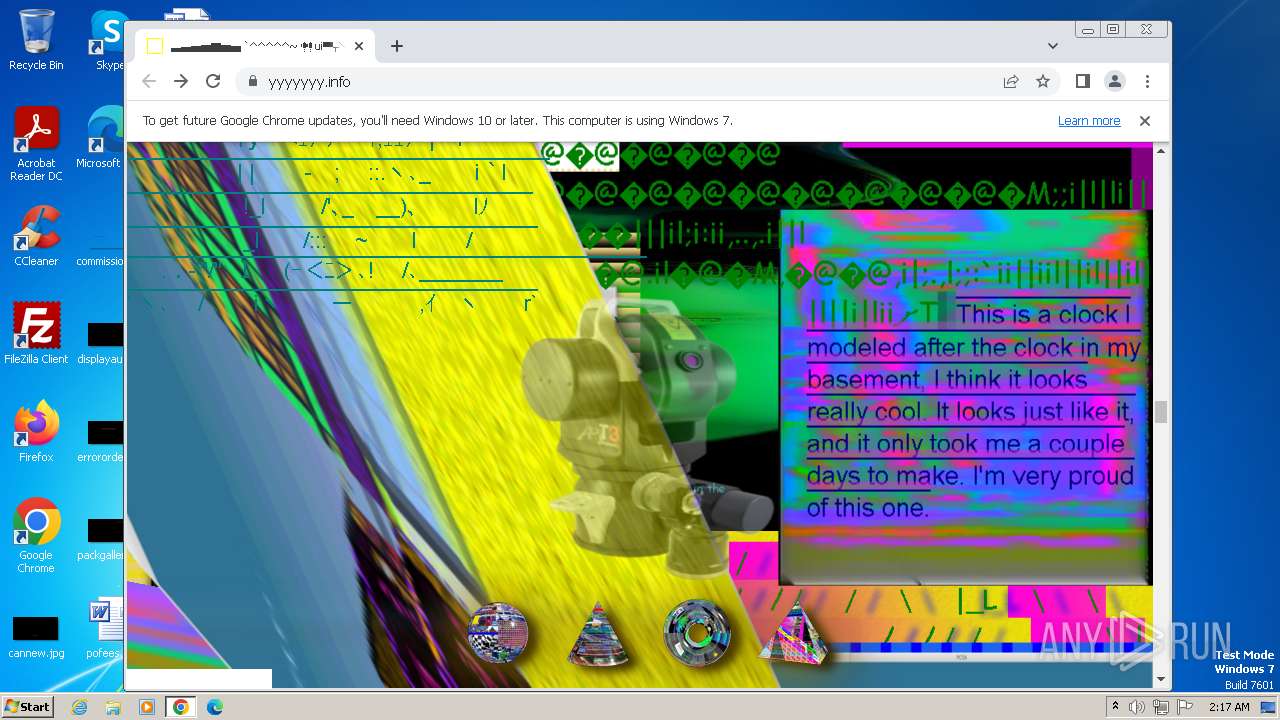Open Internet Explorer from the taskbar
Screen dimensions: 1280x720
coord(80,707)
